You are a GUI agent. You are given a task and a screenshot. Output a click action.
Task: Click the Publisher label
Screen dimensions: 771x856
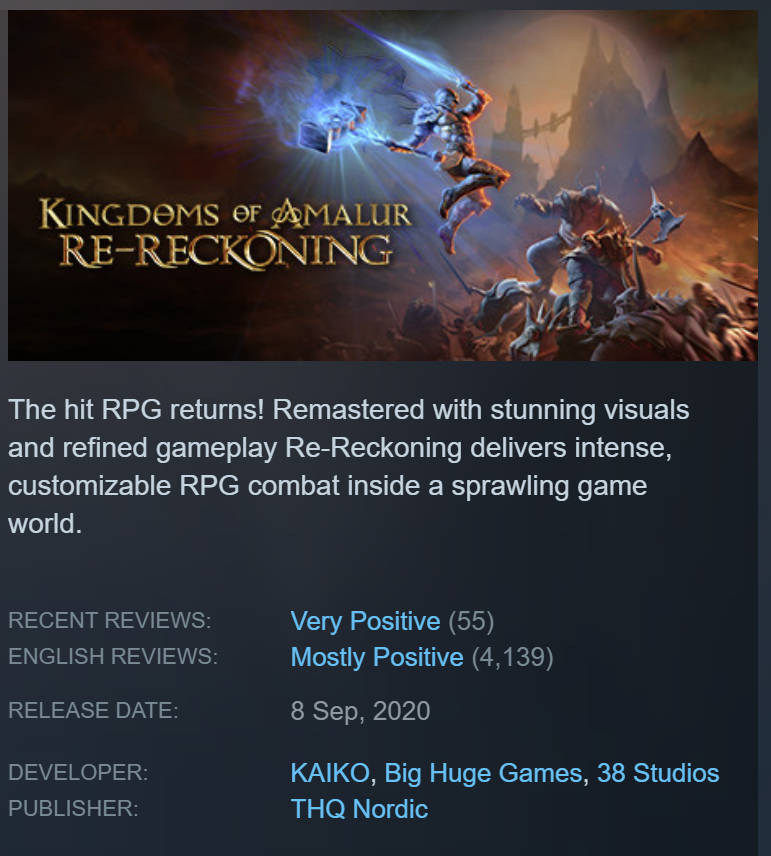73,809
